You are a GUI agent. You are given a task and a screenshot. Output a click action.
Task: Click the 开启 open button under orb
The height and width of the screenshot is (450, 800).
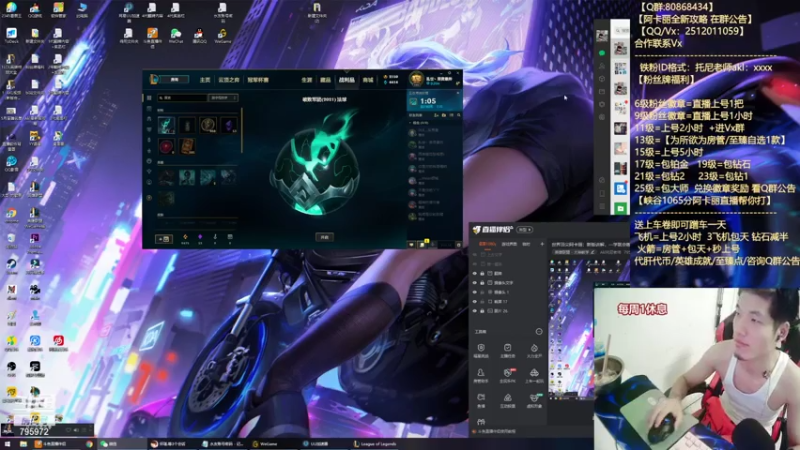click(325, 237)
